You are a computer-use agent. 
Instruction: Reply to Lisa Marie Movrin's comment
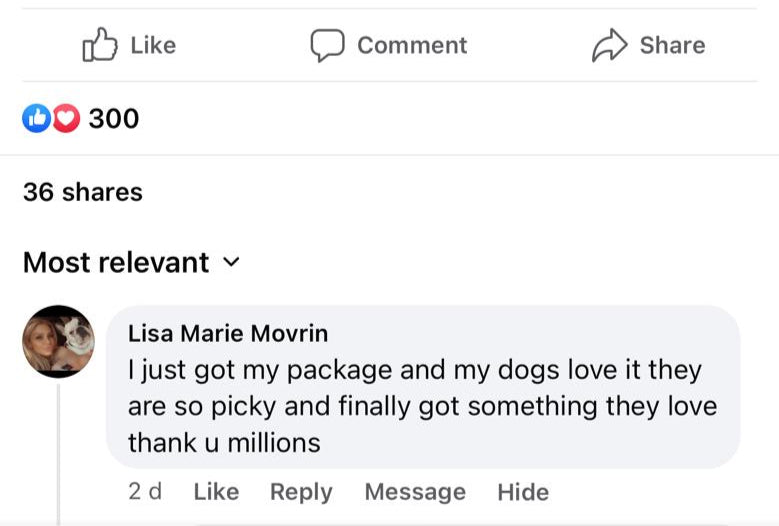301,492
